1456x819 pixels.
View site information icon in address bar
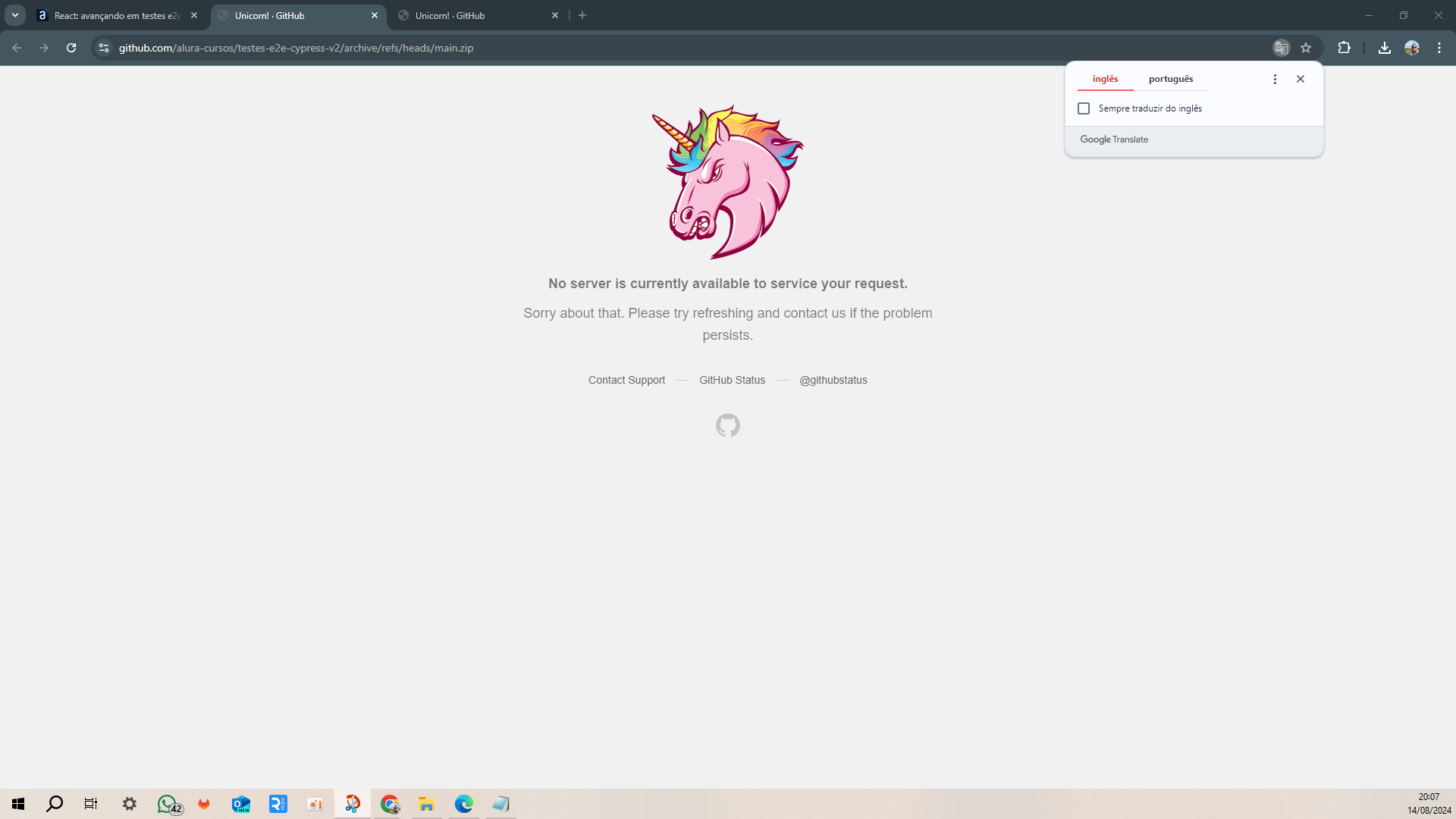click(x=104, y=48)
